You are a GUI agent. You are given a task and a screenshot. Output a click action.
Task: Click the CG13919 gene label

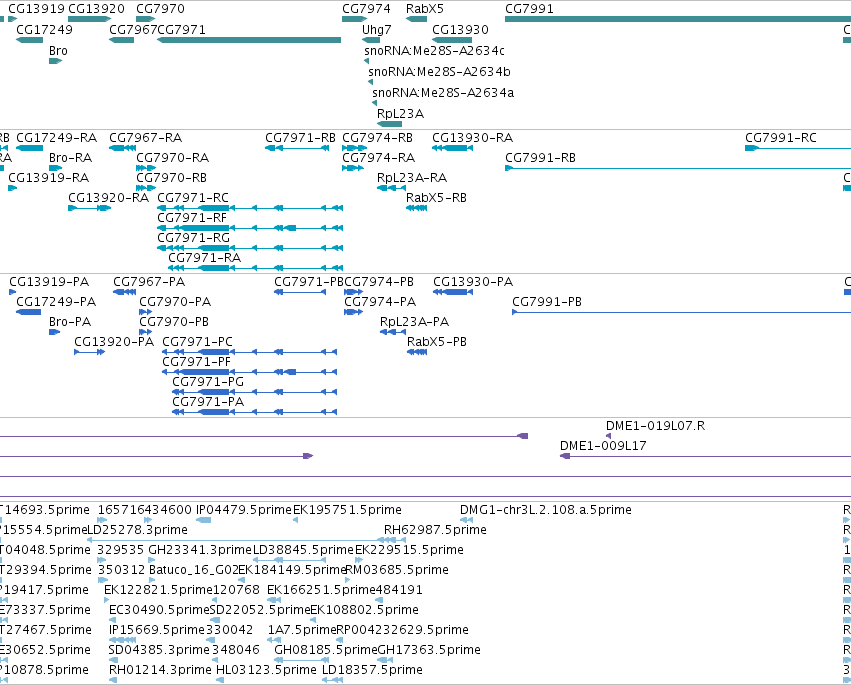pyautogui.click(x=36, y=9)
